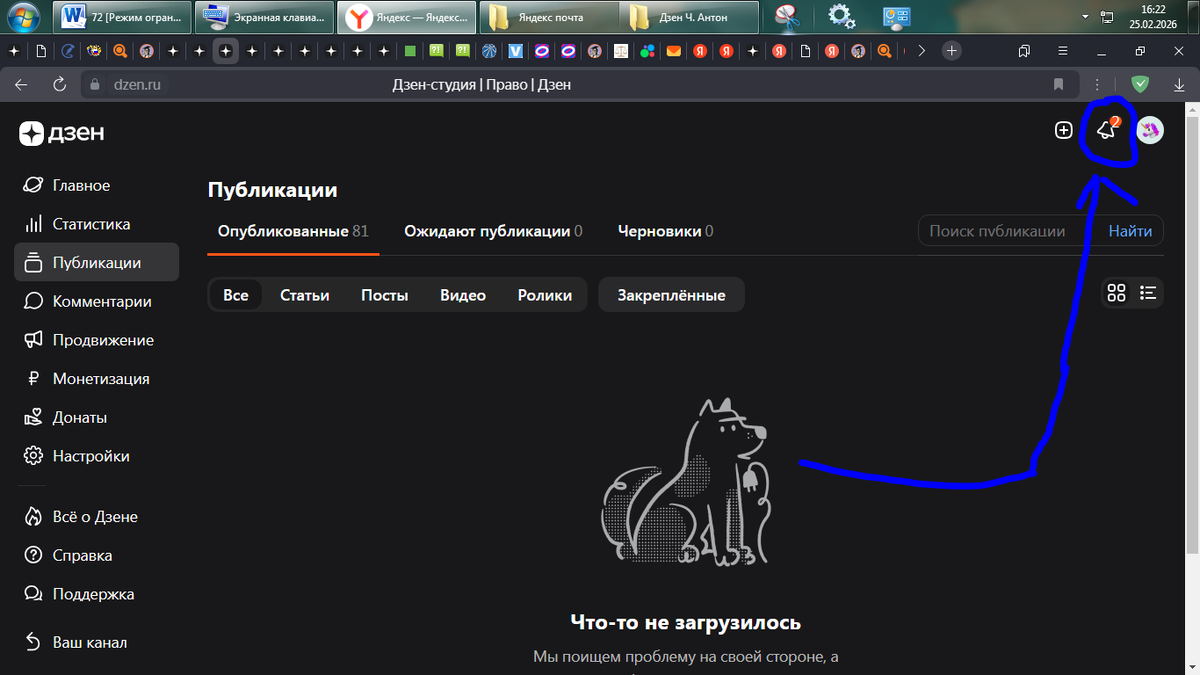Show hidden system tray icons
This screenshot has height=675, width=1200.
pyautogui.click(x=1086, y=17)
